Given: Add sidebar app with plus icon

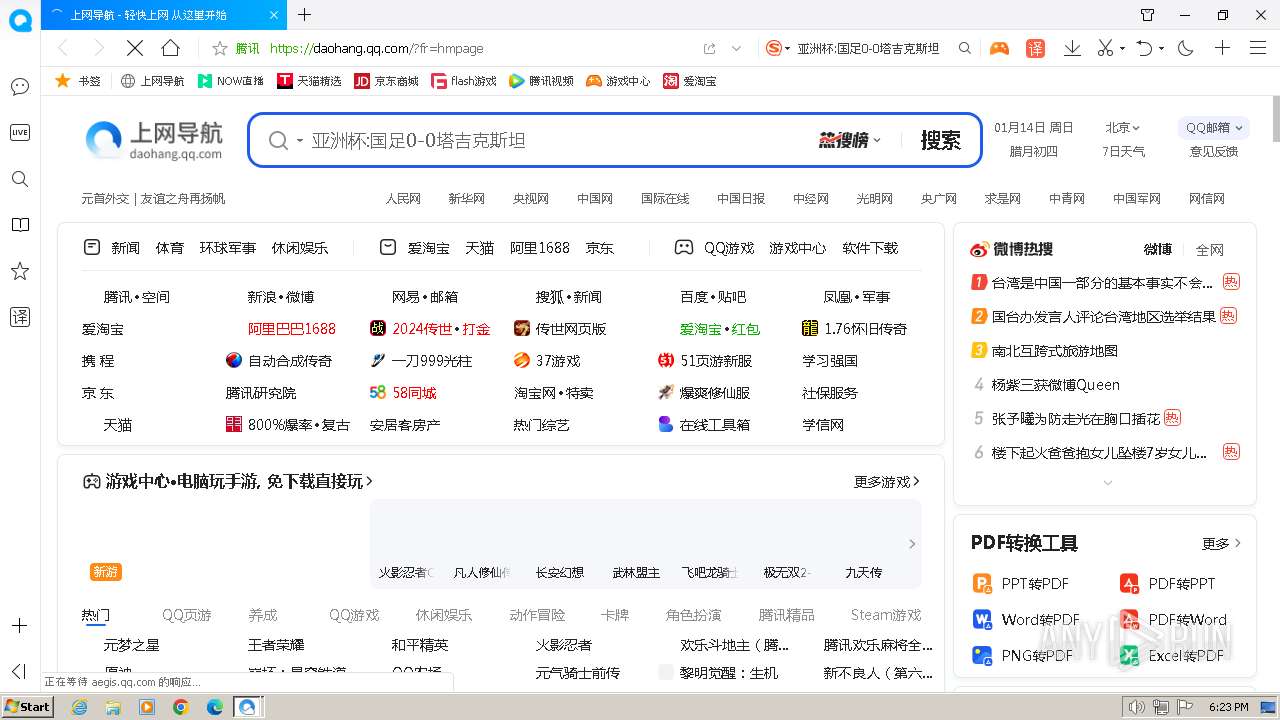Looking at the screenshot, I should pos(19,626).
